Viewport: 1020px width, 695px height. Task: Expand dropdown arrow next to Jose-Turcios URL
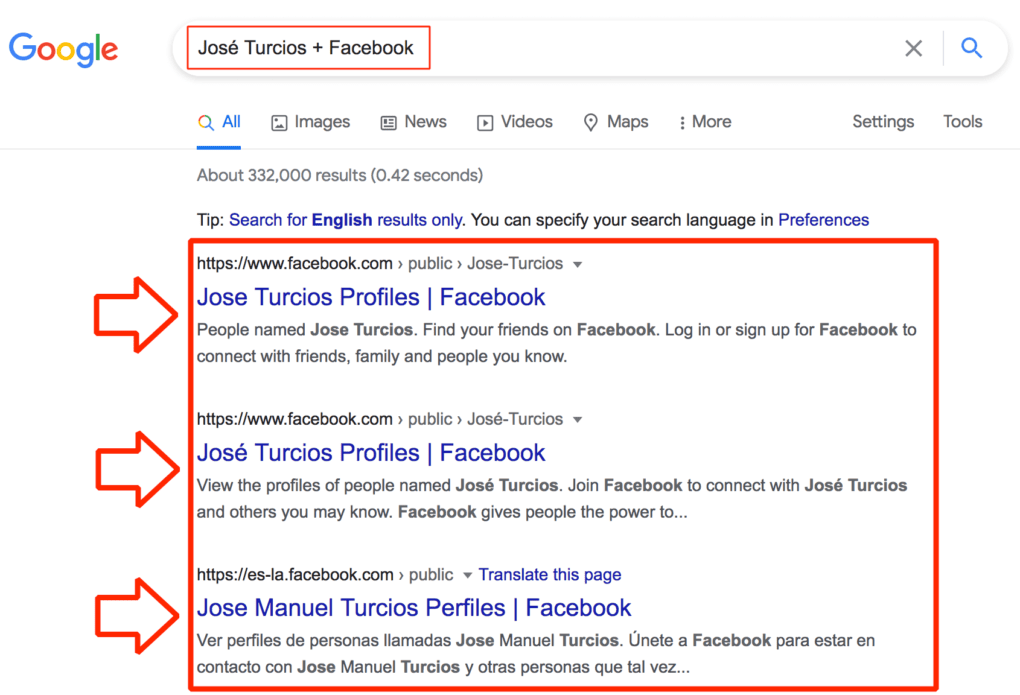[x=577, y=264]
